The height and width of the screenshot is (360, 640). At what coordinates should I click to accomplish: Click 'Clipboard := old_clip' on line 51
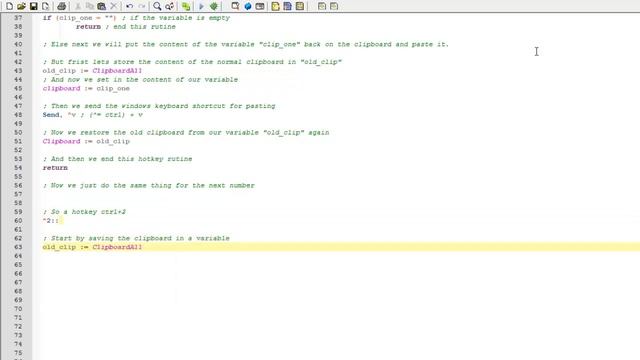tap(86, 141)
